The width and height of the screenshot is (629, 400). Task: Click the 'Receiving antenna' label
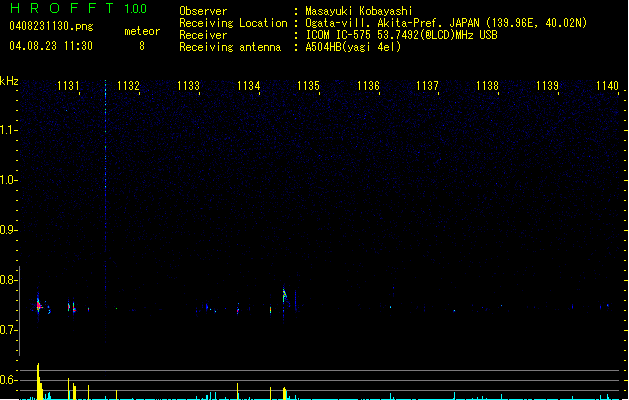(x=230, y=47)
